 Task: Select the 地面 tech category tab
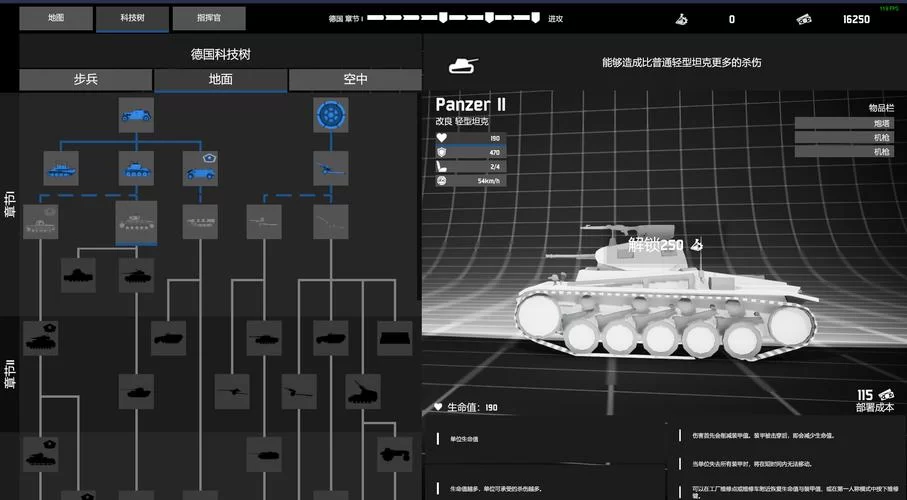pos(220,79)
